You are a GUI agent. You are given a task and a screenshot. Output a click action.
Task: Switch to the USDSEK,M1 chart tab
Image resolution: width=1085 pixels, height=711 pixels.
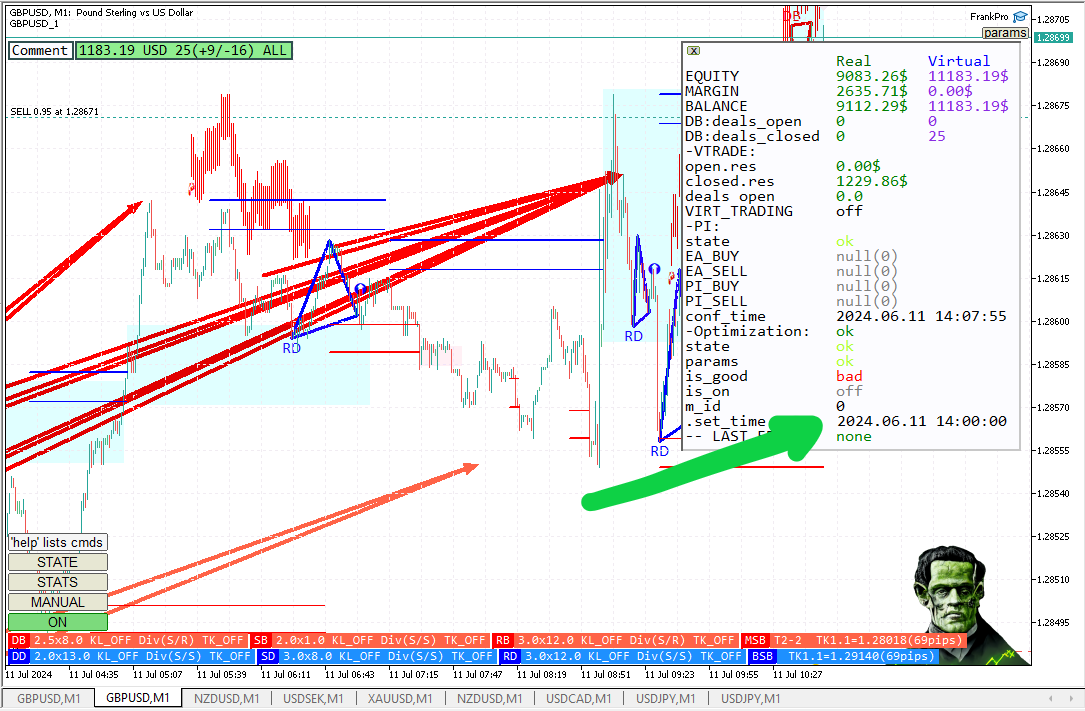315,698
